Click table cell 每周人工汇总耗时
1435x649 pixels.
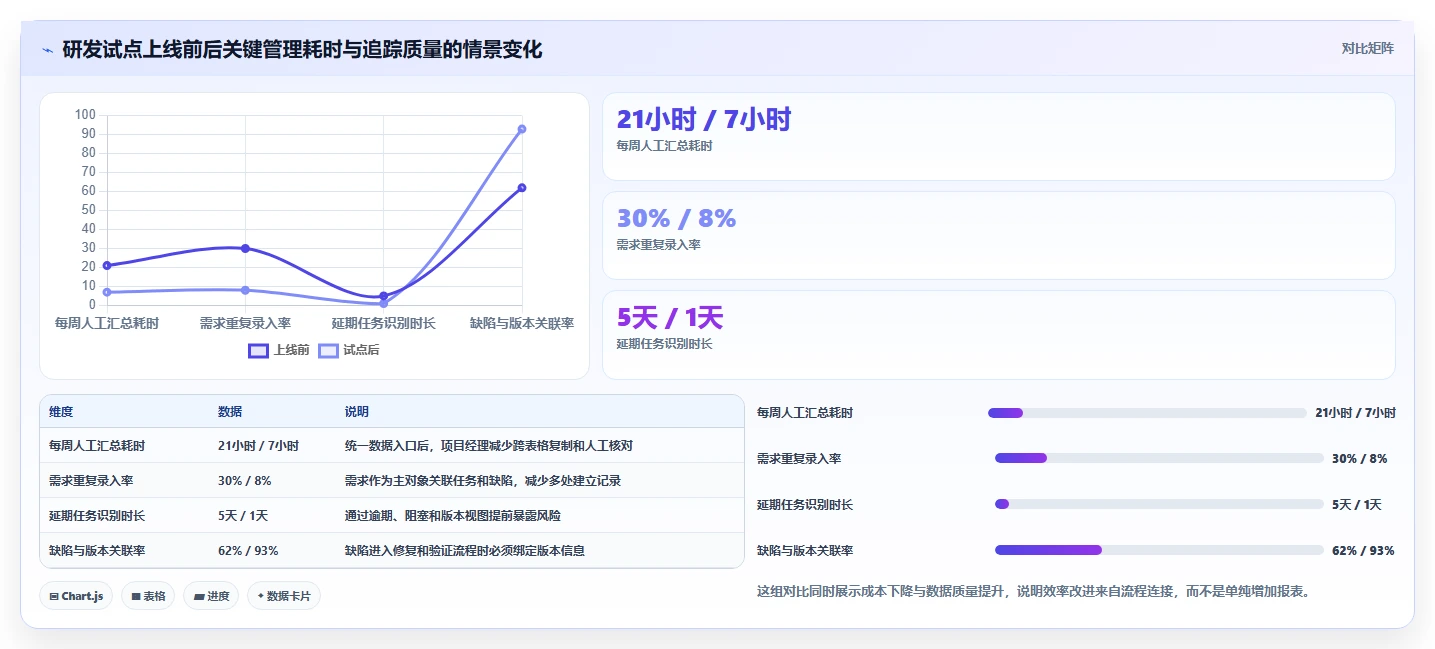point(97,446)
